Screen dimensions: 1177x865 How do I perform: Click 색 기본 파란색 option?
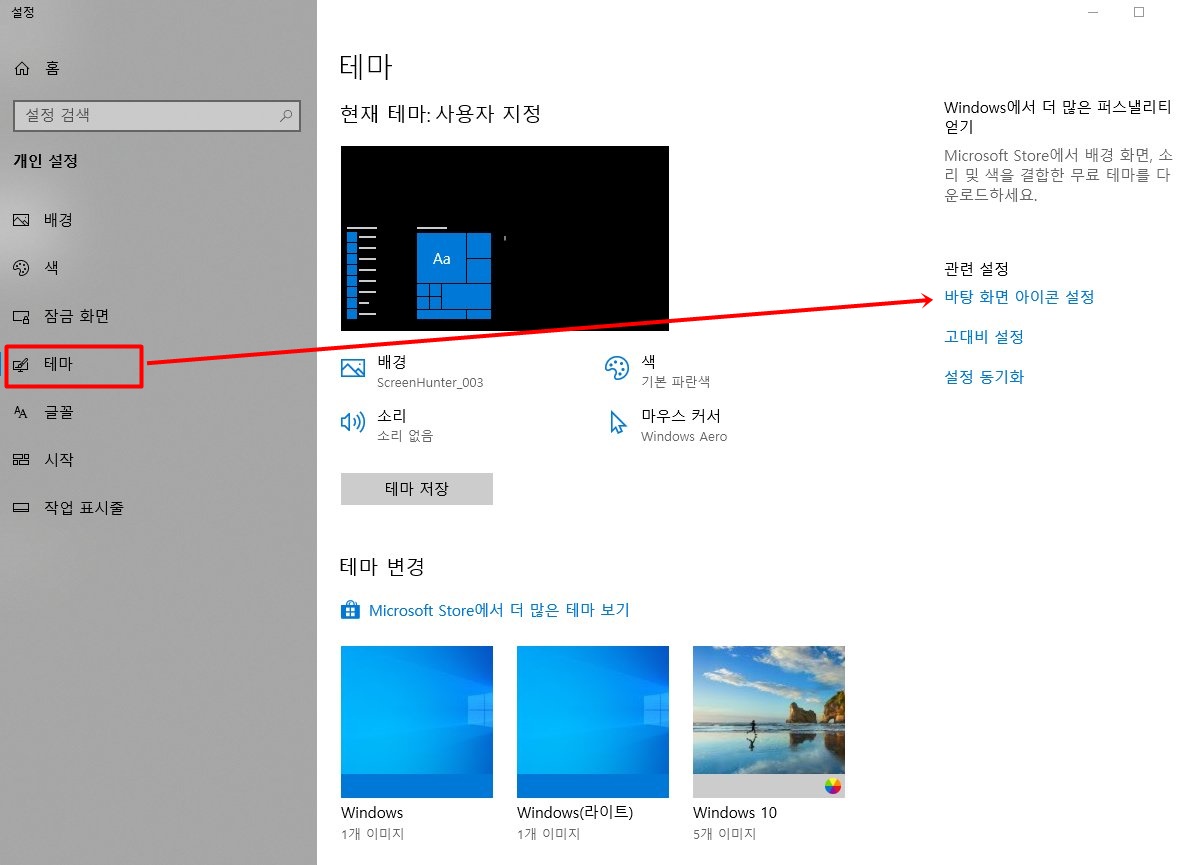pyautogui.click(x=658, y=372)
